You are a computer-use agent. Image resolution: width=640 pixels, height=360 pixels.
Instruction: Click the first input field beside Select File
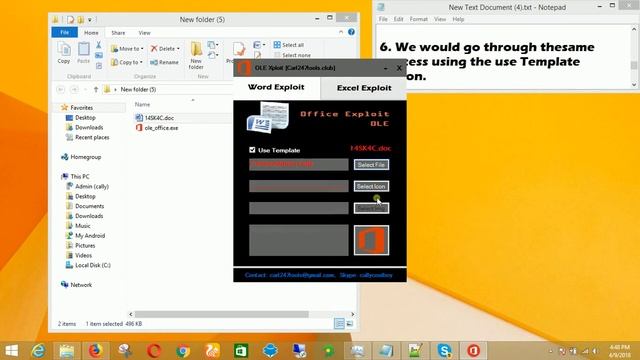tap(298, 164)
